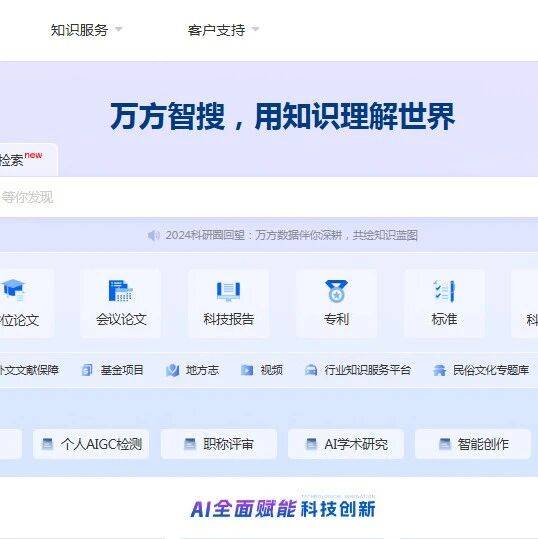Click the 职称评审 button icon

(190, 444)
